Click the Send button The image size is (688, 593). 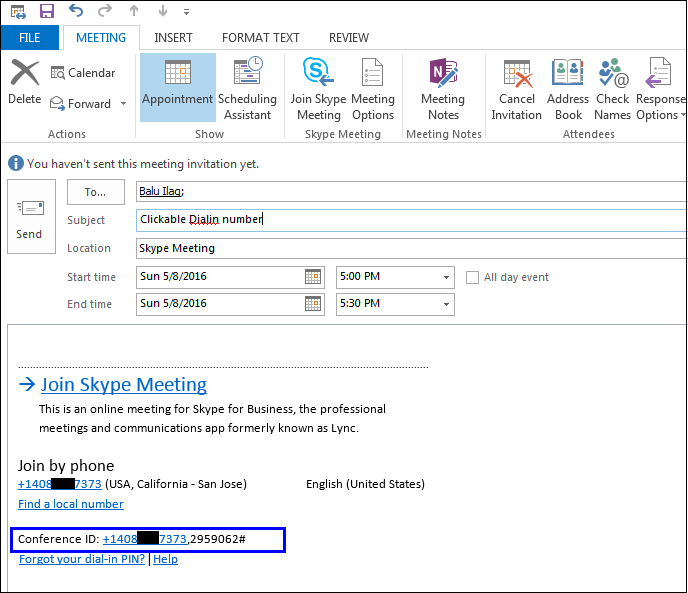pos(31,216)
